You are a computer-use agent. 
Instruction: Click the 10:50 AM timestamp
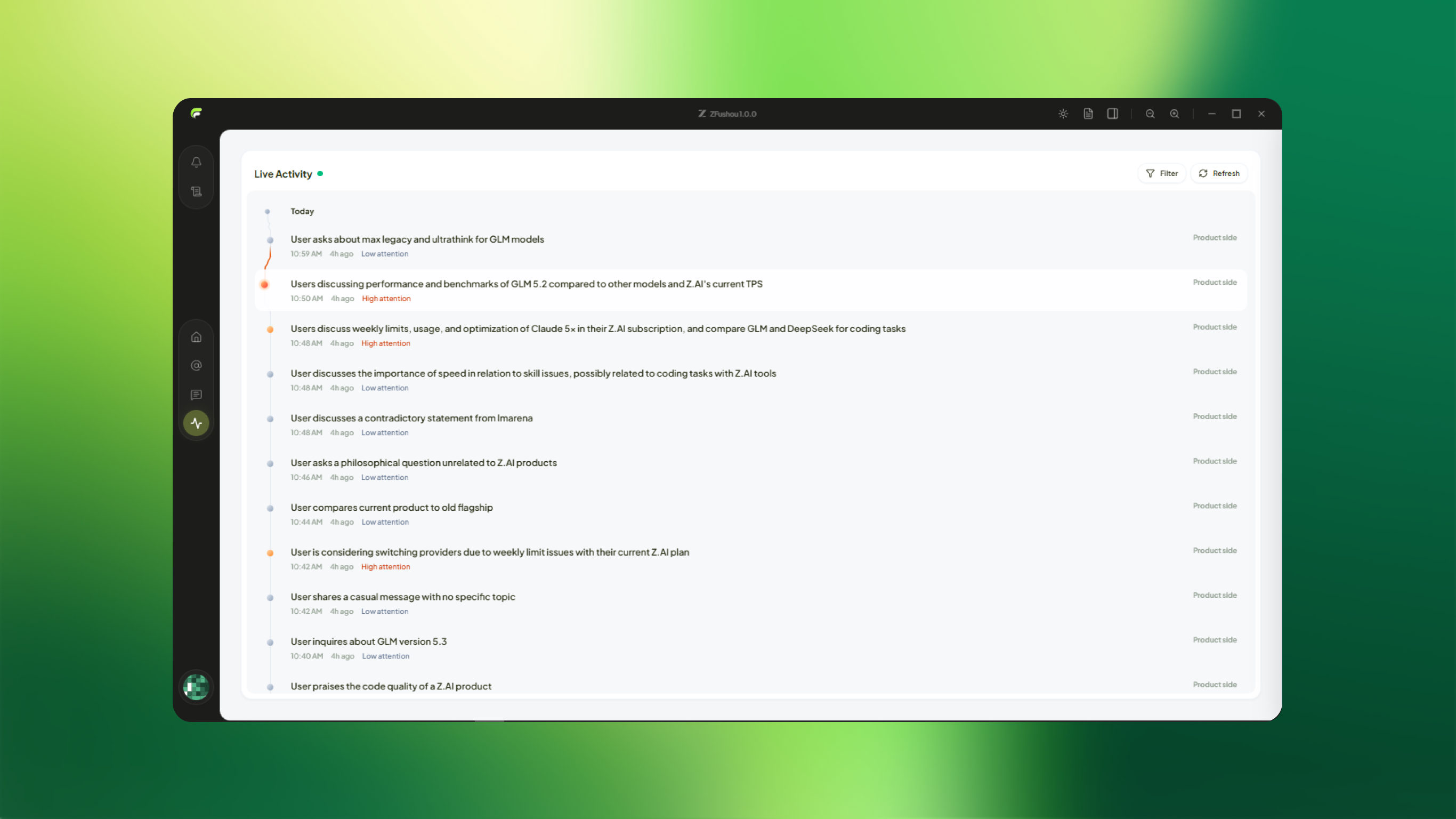pos(307,299)
